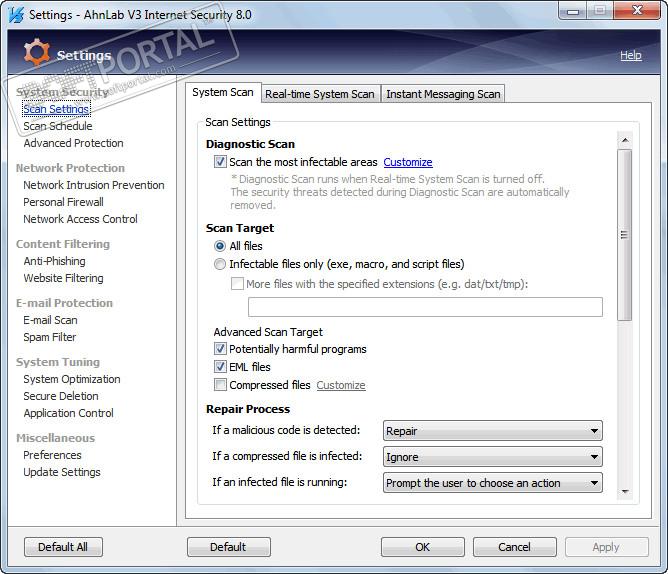Open Preferences in sidebar

tap(52, 455)
